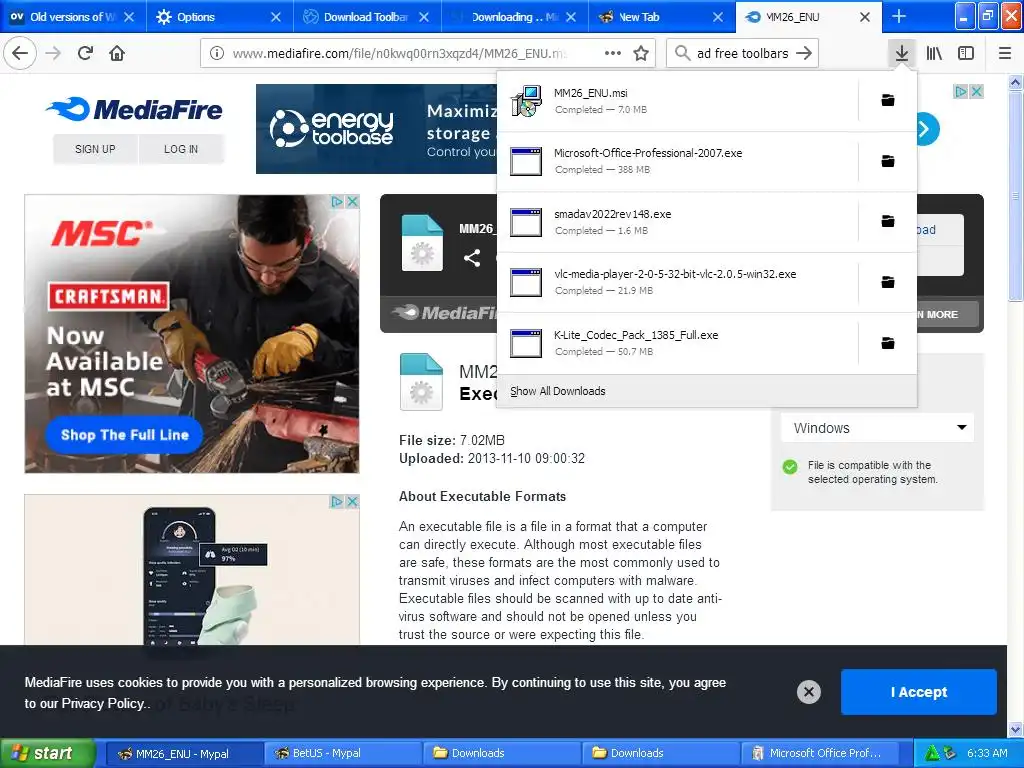Open the browser hamburger menu

1005,54
